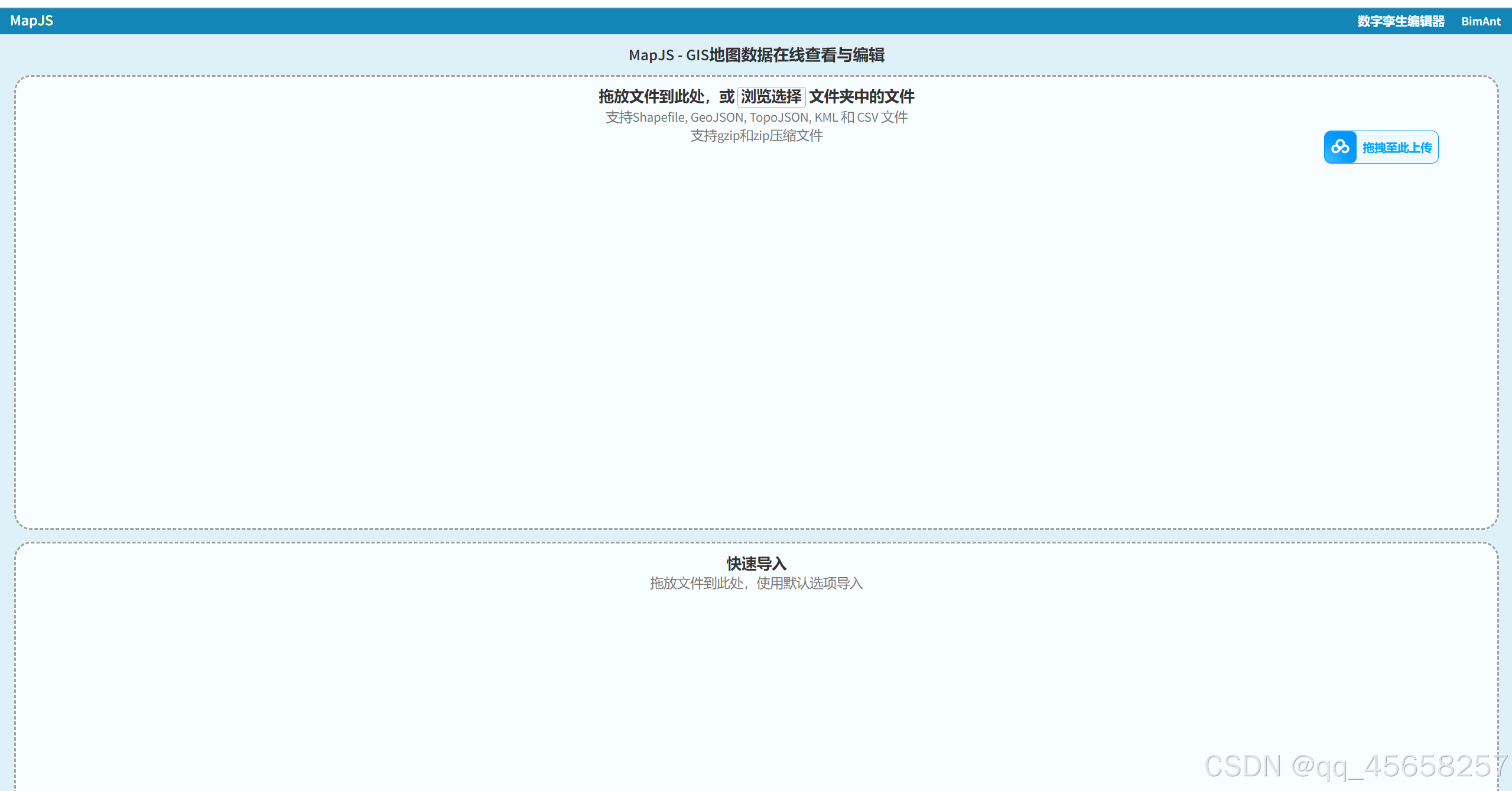Click blank middle of blue navigation bar
Viewport: 1512px width, 791px height.
coord(709,21)
